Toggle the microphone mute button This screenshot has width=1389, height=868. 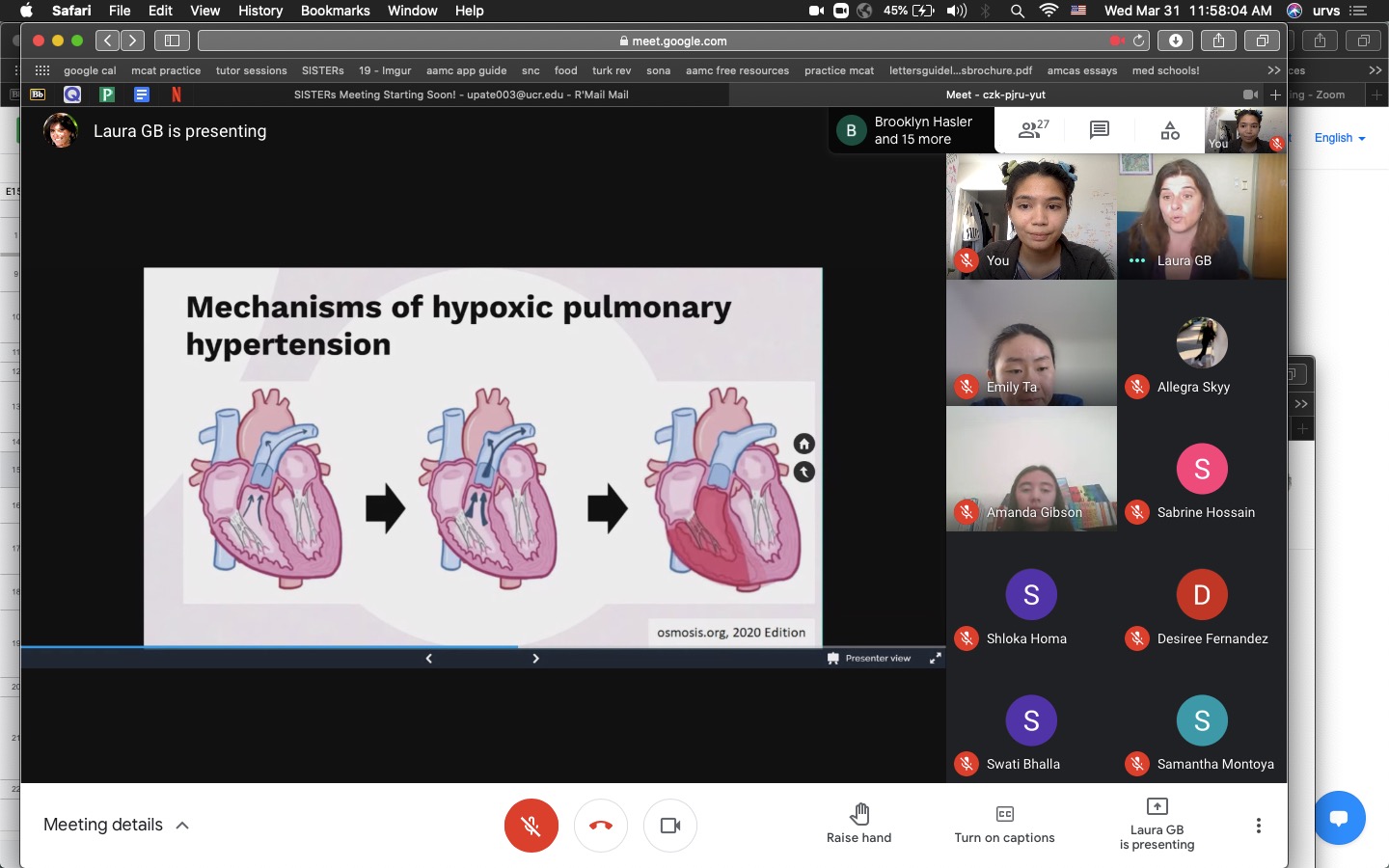pyautogui.click(x=531, y=826)
